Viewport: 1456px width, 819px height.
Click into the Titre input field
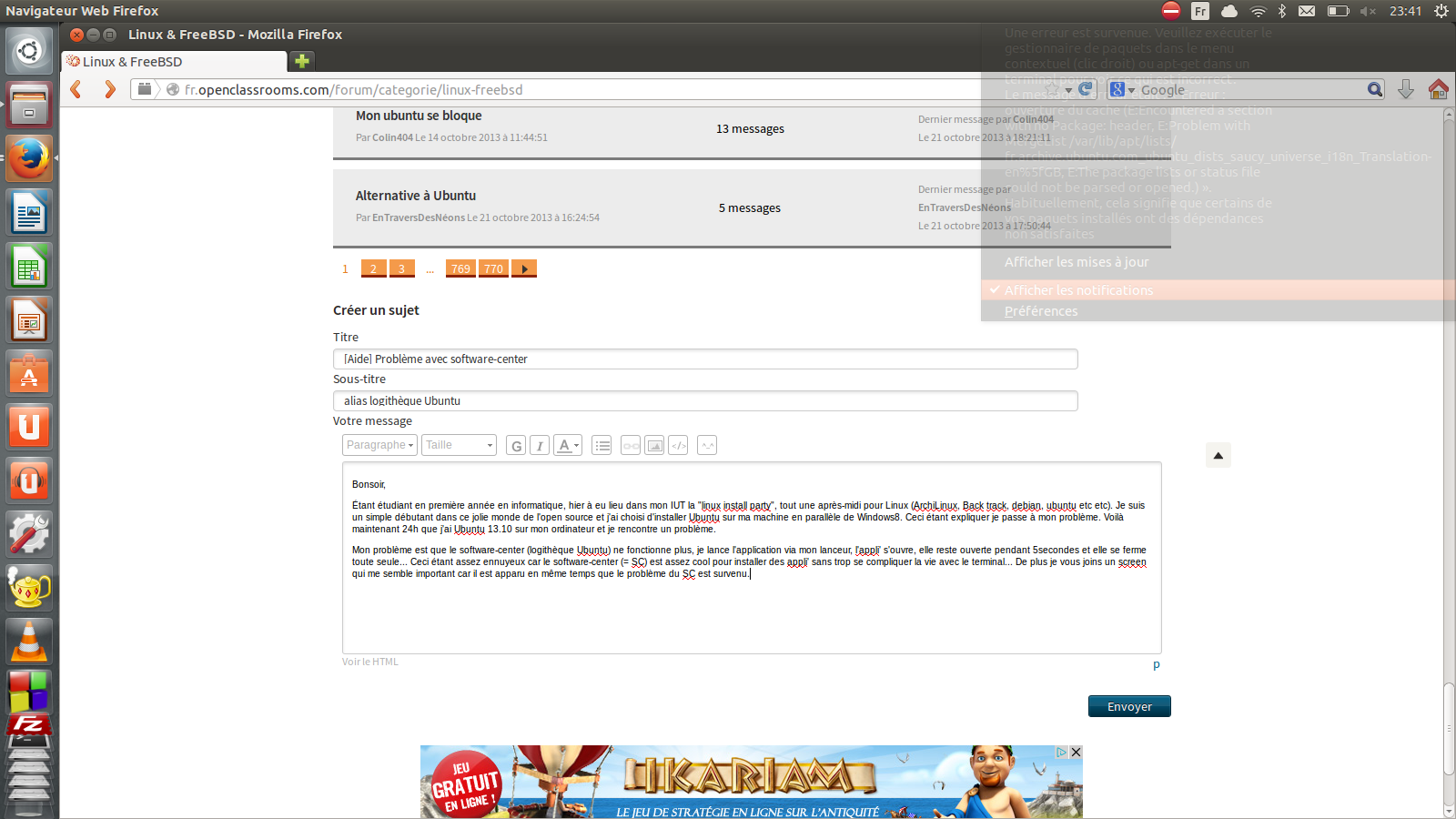tap(705, 359)
